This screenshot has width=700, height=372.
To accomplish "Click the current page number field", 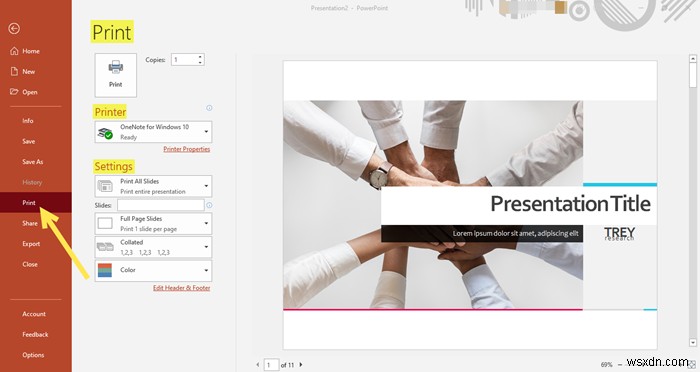I will click(271, 365).
